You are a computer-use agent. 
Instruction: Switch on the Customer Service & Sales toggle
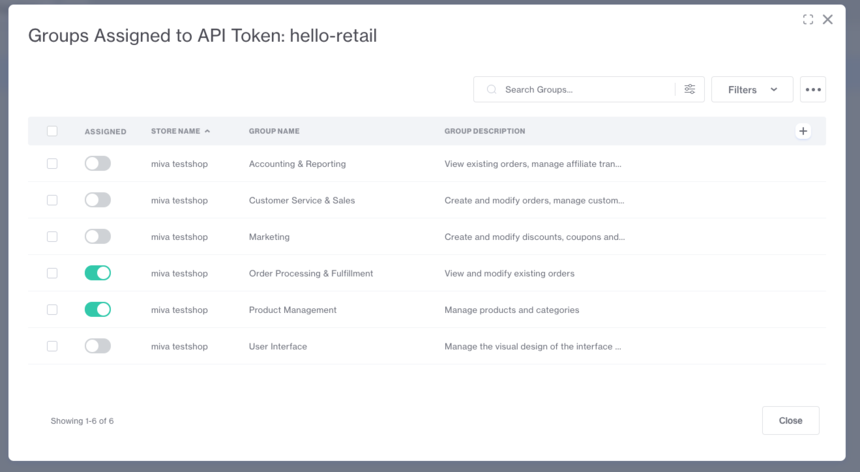click(98, 200)
